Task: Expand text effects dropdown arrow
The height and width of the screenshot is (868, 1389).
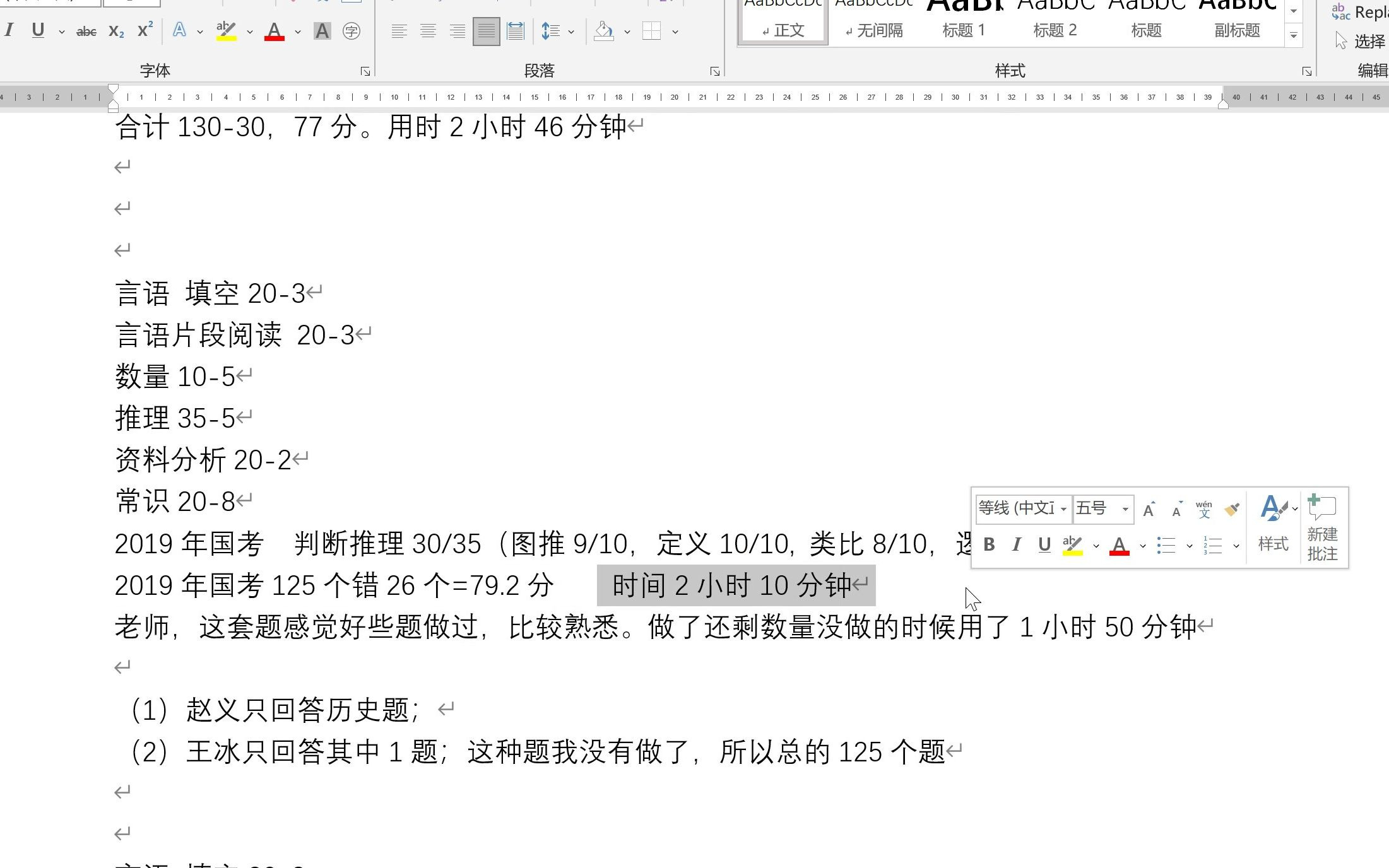Action: [200, 32]
